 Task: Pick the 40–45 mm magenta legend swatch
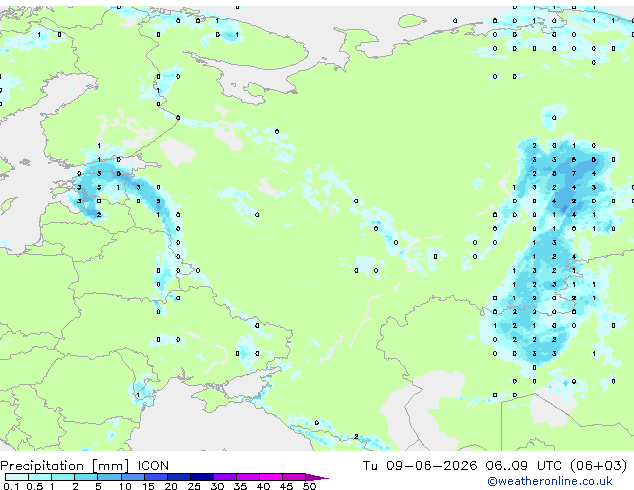click(x=271, y=477)
